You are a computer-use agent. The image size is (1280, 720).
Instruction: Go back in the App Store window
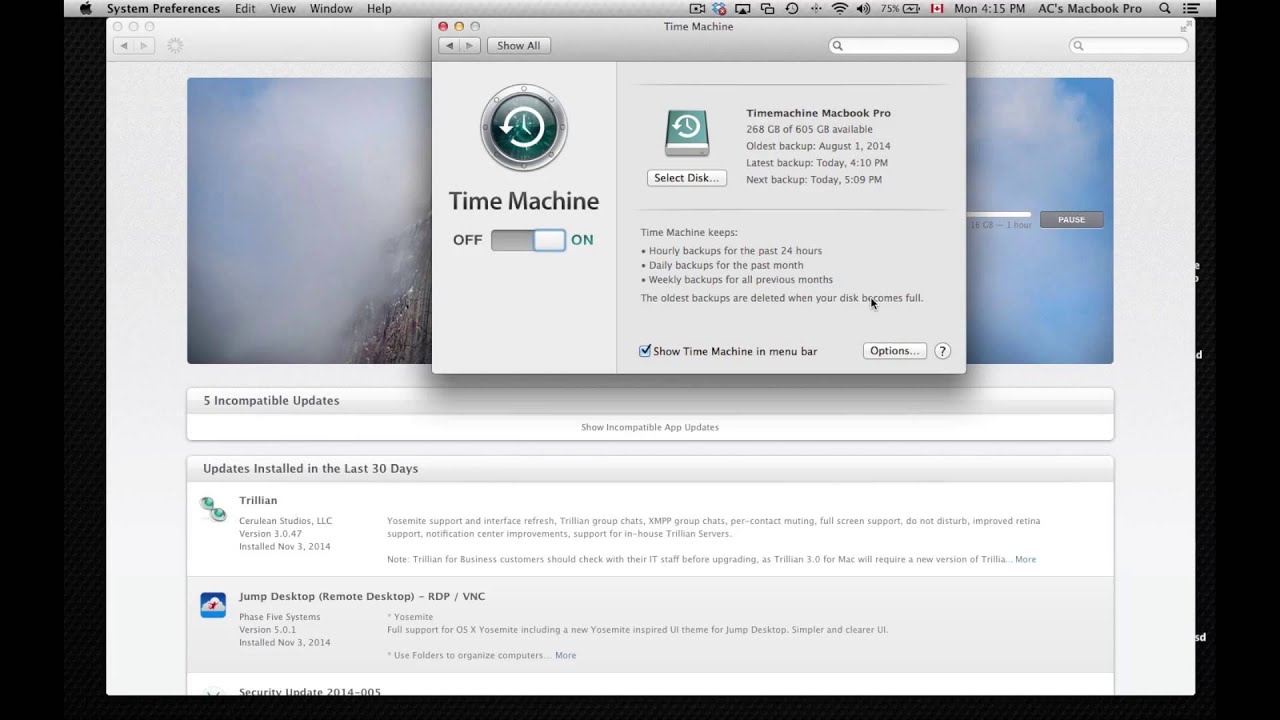coord(124,46)
